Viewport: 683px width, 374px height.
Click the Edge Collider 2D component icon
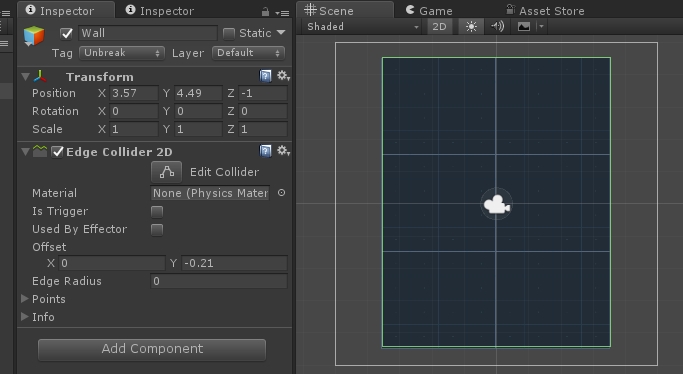pyautogui.click(x=40, y=152)
